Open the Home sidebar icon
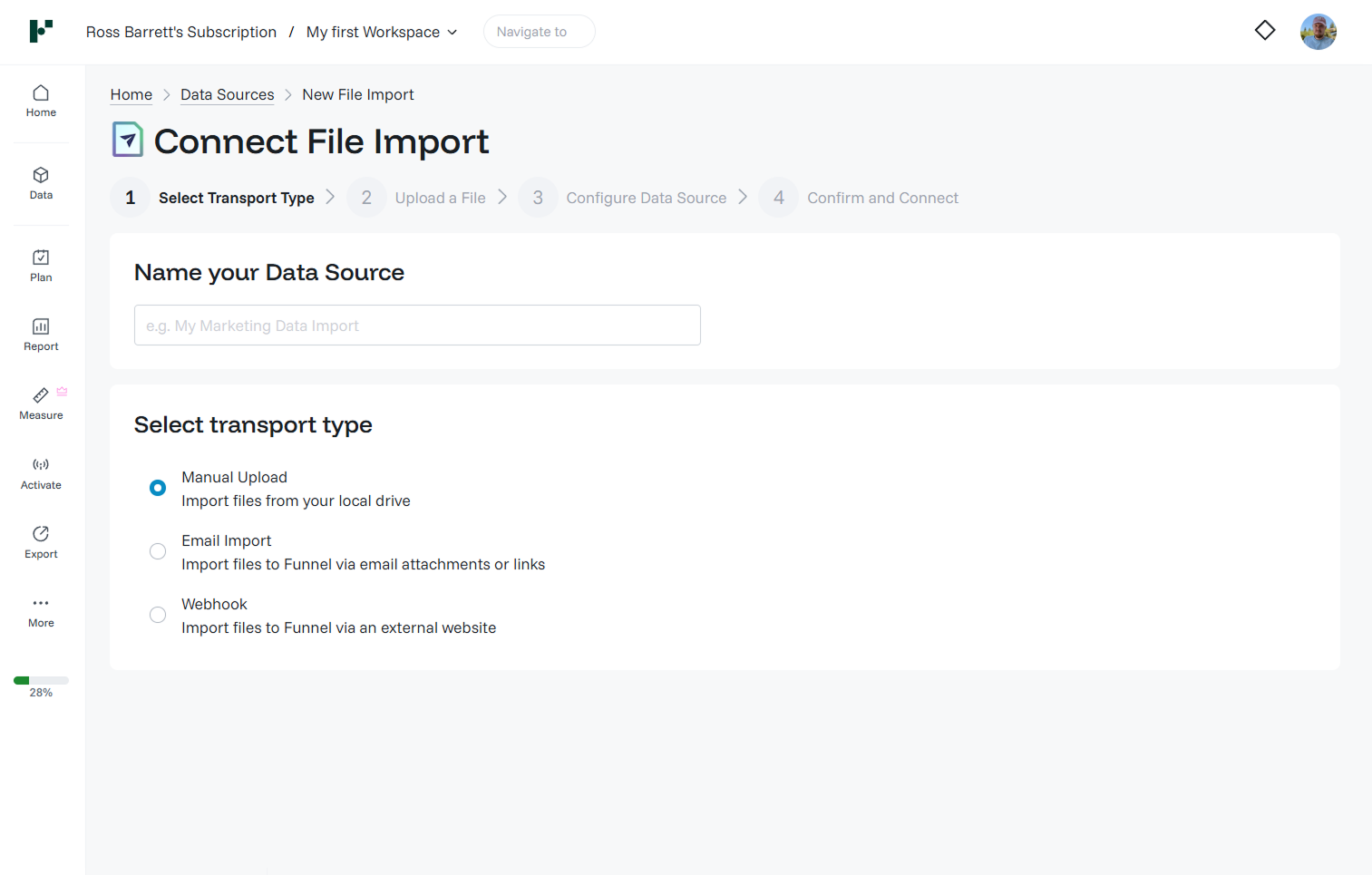Screen dimensions: 1372x875 pos(41,101)
